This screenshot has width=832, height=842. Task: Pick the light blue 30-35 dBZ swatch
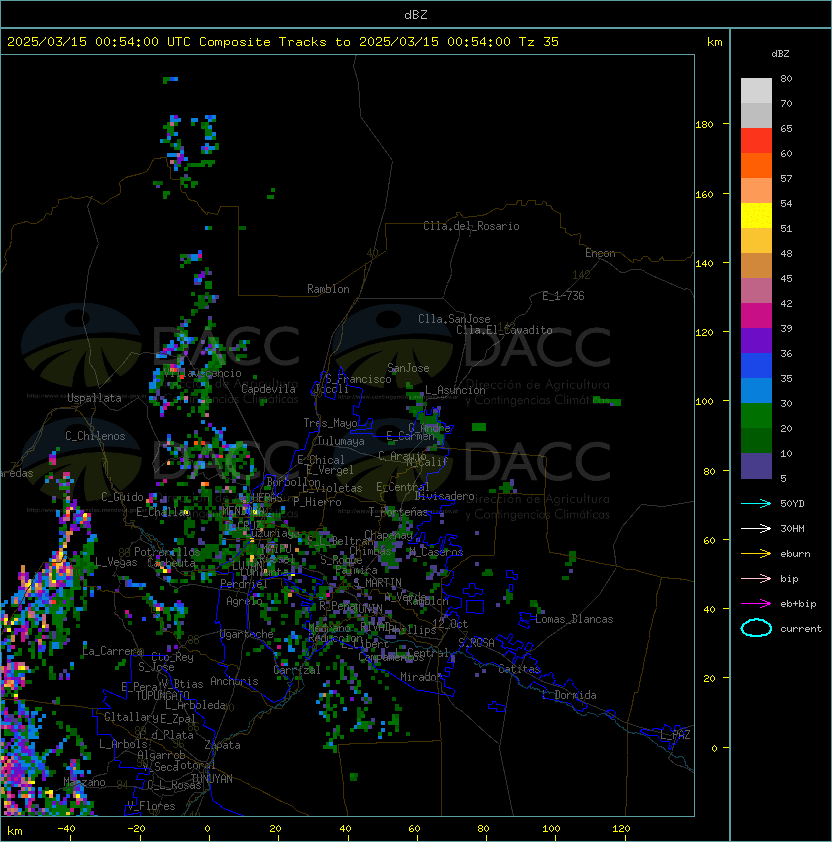[x=756, y=390]
